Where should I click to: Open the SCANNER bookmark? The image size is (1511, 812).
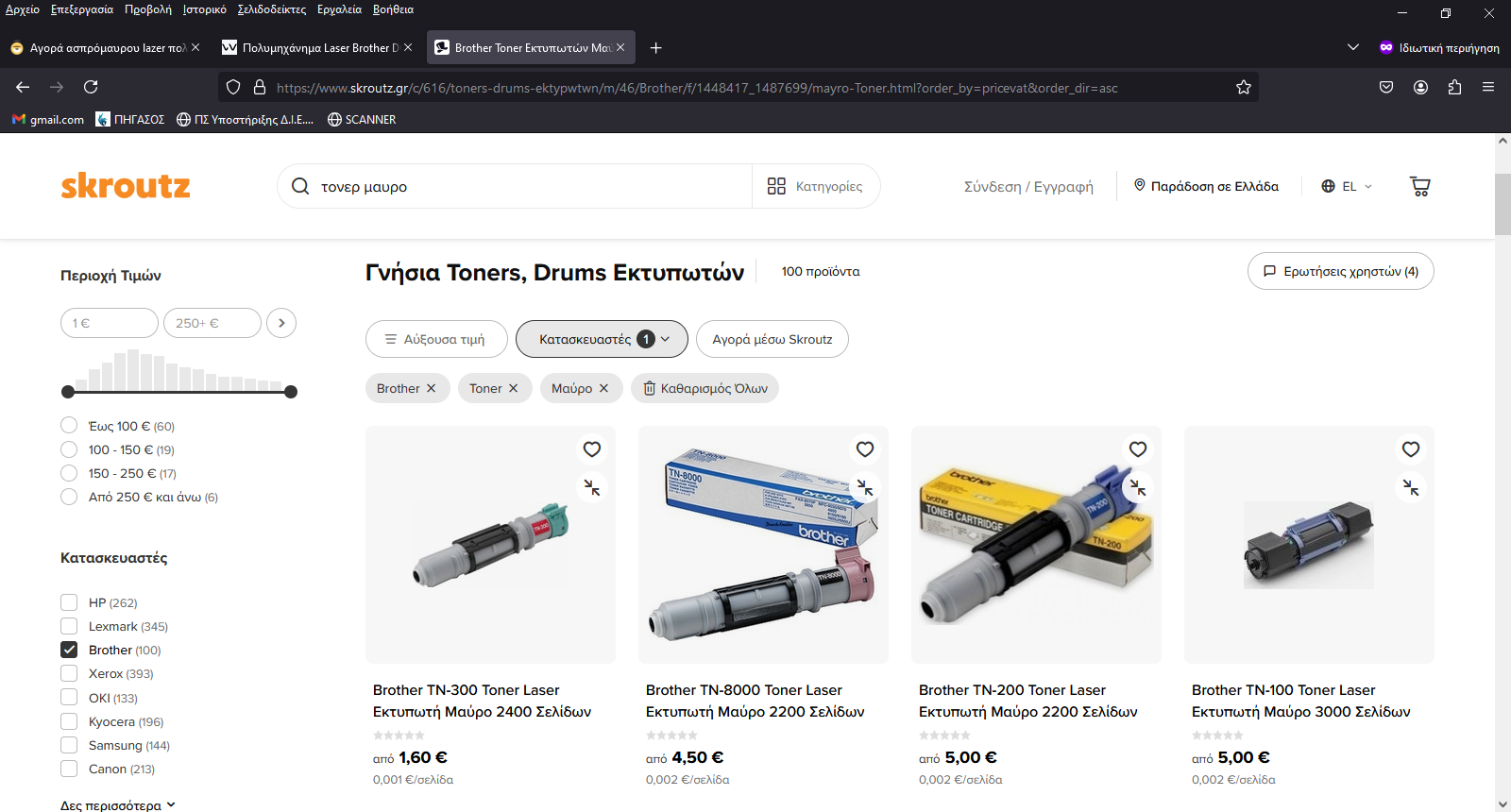pyautogui.click(x=362, y=119)
